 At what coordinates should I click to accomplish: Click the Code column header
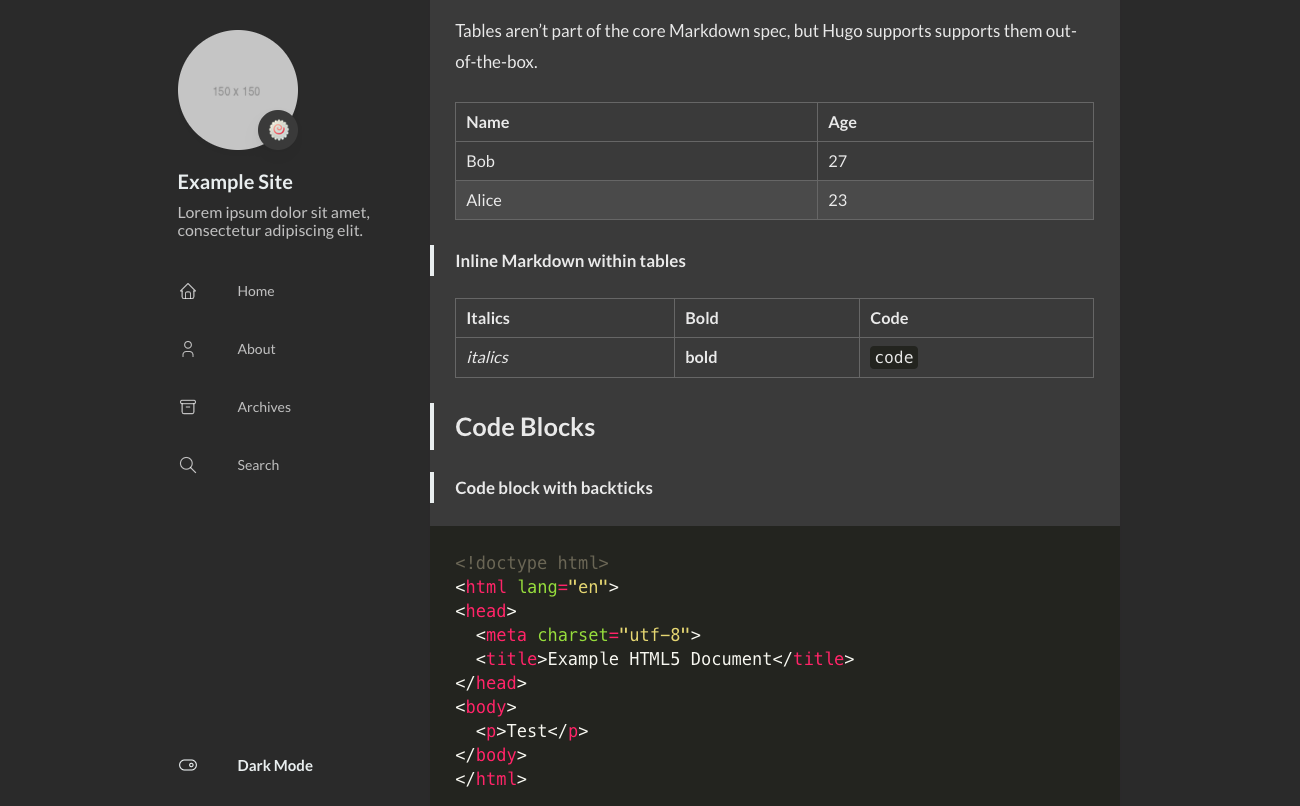point(976,318)
